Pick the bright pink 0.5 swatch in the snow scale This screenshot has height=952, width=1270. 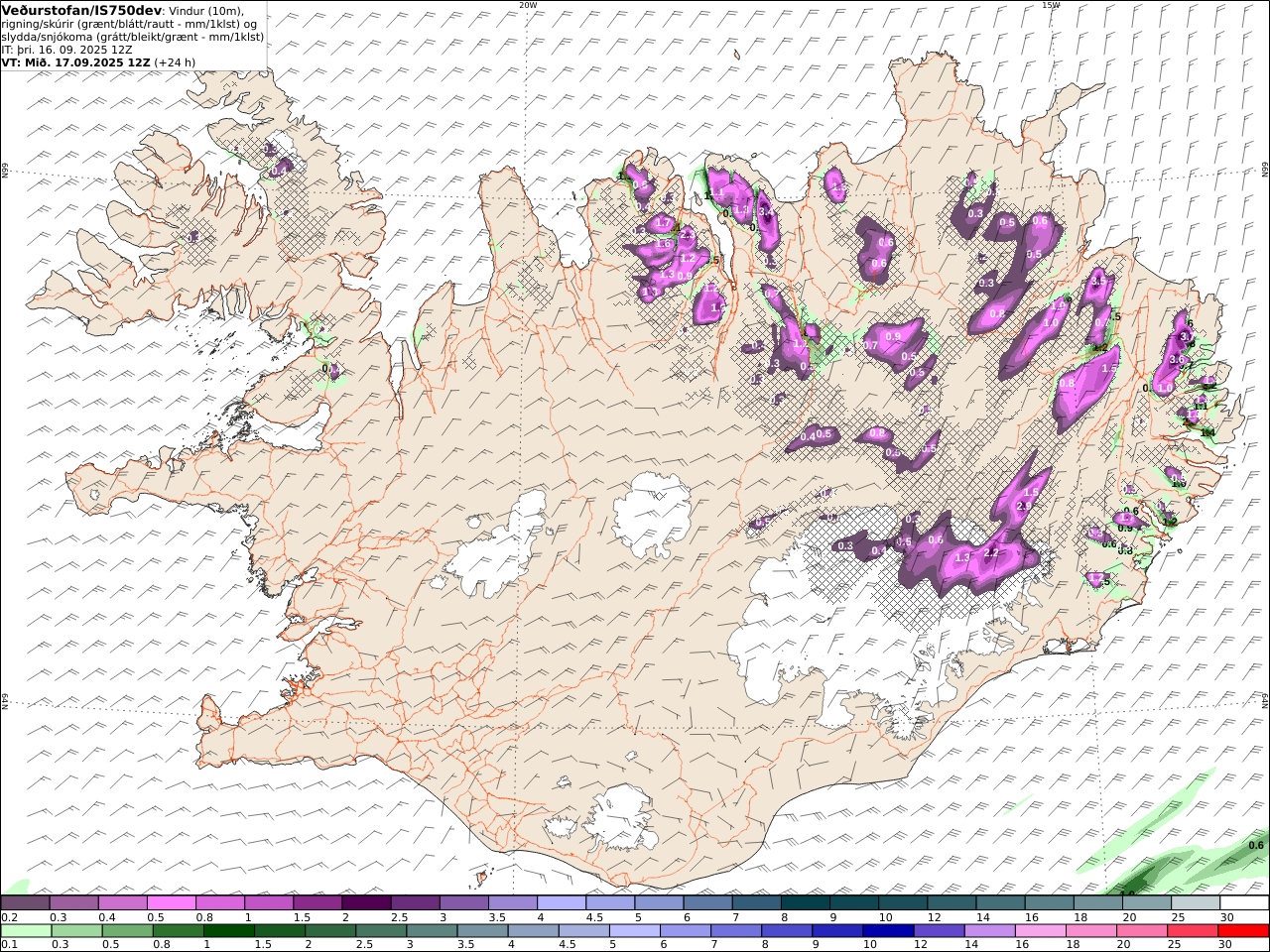171,903
